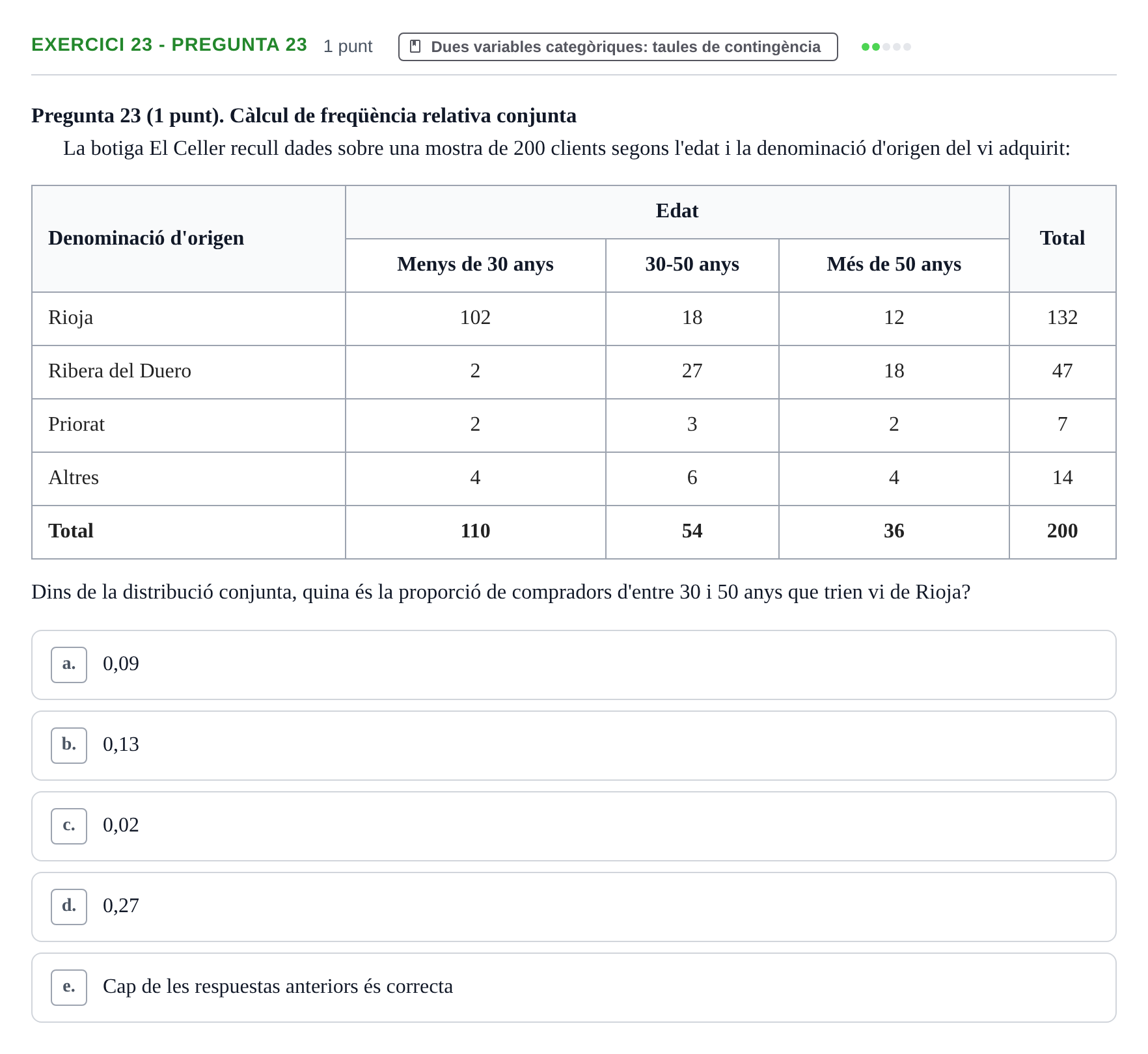Click cell value 102 in Rioja row
Screen dimensions: 1148x1054
point(475,318)
